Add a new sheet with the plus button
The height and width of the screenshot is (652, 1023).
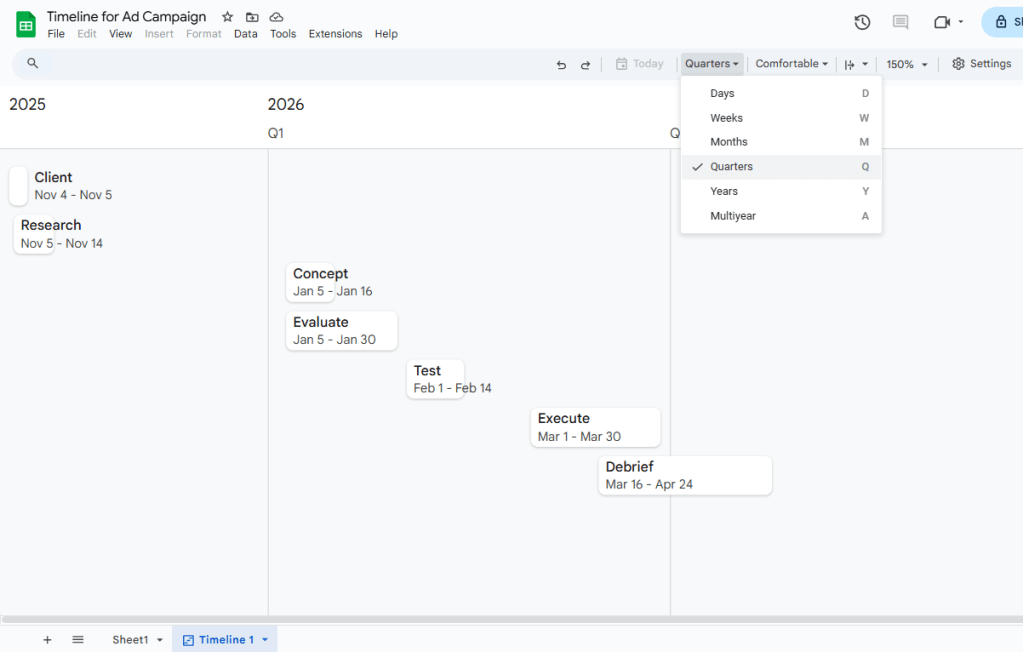coord(47,639)
